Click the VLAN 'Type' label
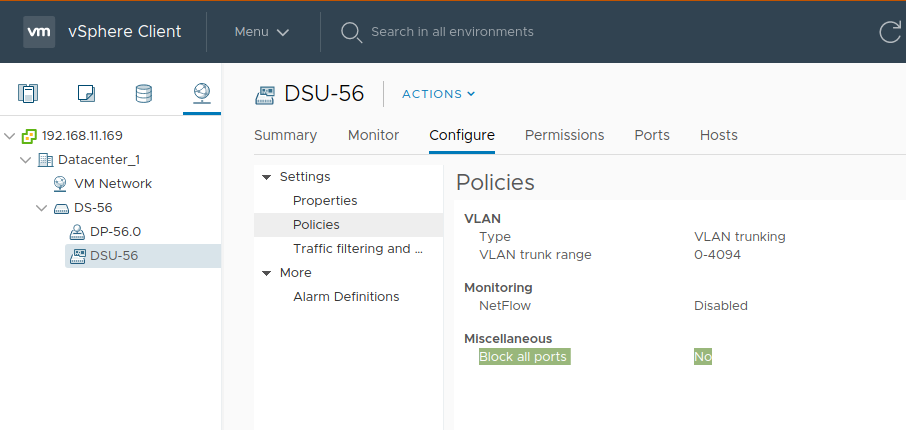906x430 pixels. point(495,236)
